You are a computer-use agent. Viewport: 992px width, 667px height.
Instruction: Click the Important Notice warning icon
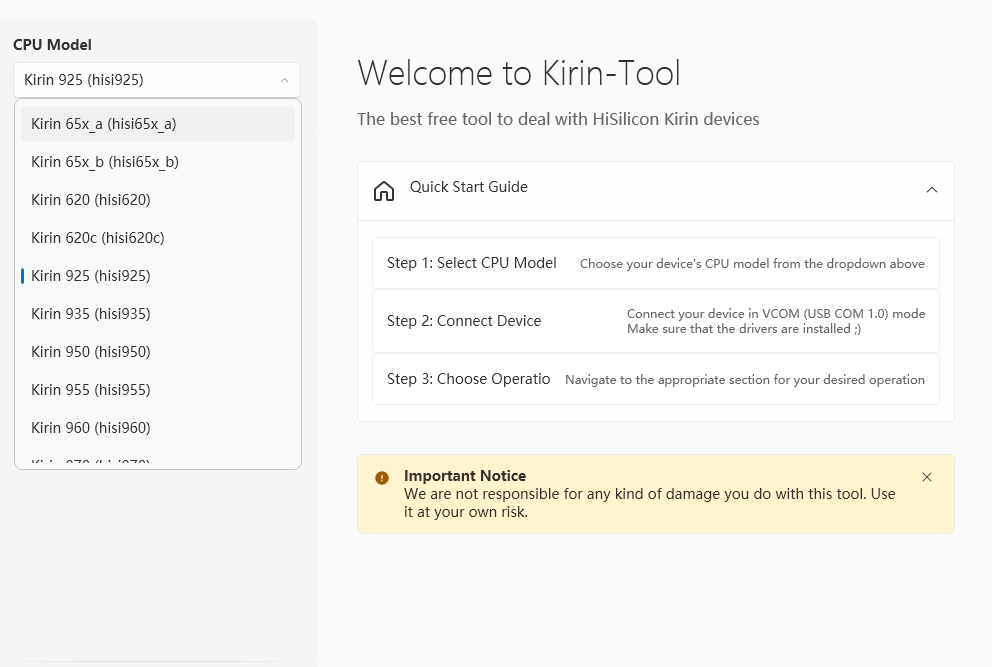pos(382,478)
